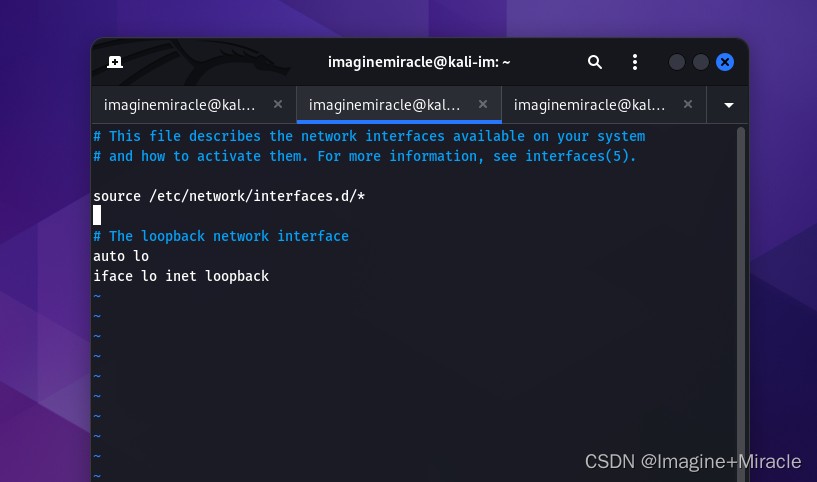The image size is (817, 482).
Task: Close the terminal window
Action: (x=725, y=62)
